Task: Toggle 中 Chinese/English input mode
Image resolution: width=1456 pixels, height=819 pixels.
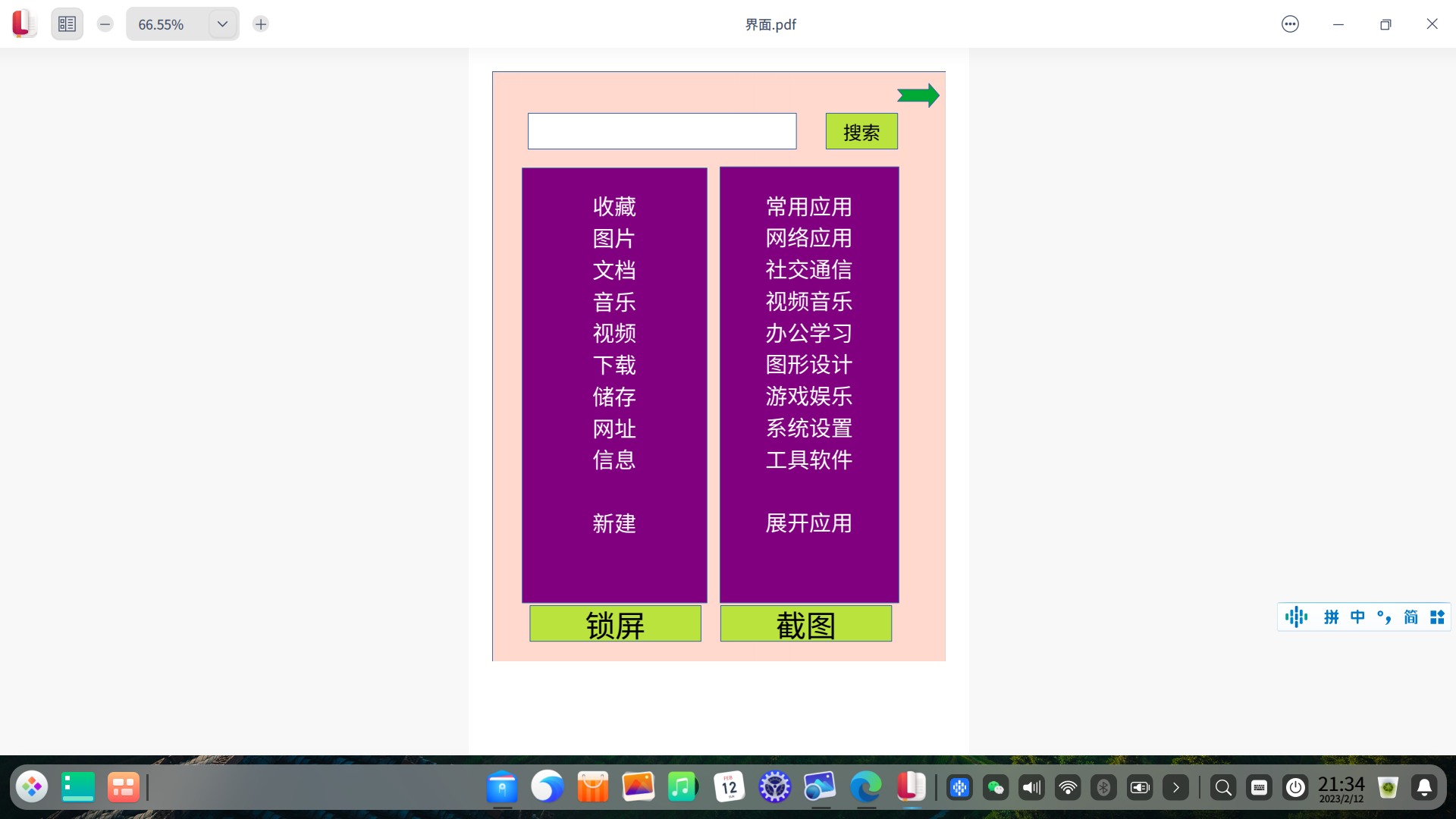Action: point(1357,617)
